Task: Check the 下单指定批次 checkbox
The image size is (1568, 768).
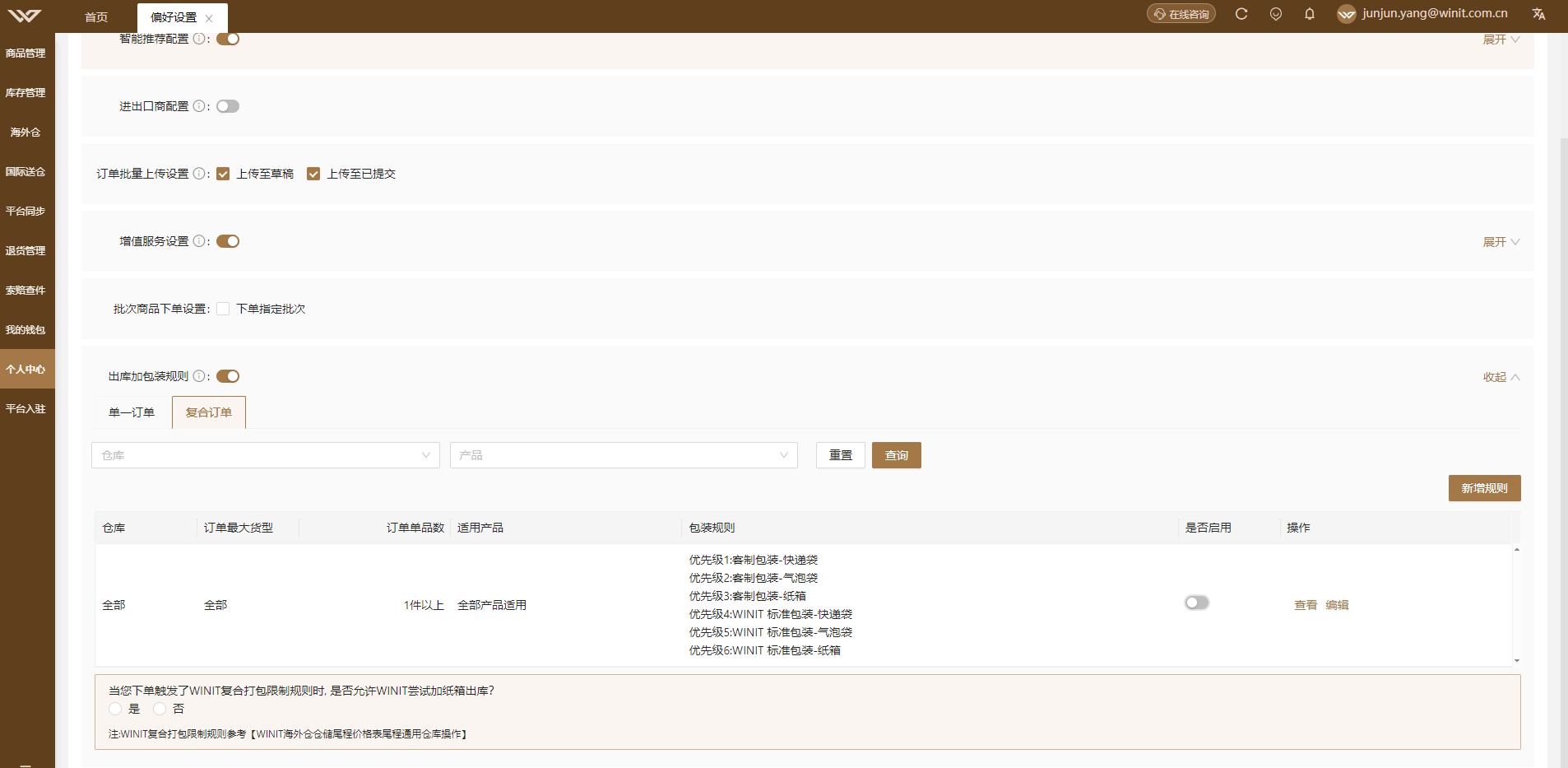Action: (223, 309)
